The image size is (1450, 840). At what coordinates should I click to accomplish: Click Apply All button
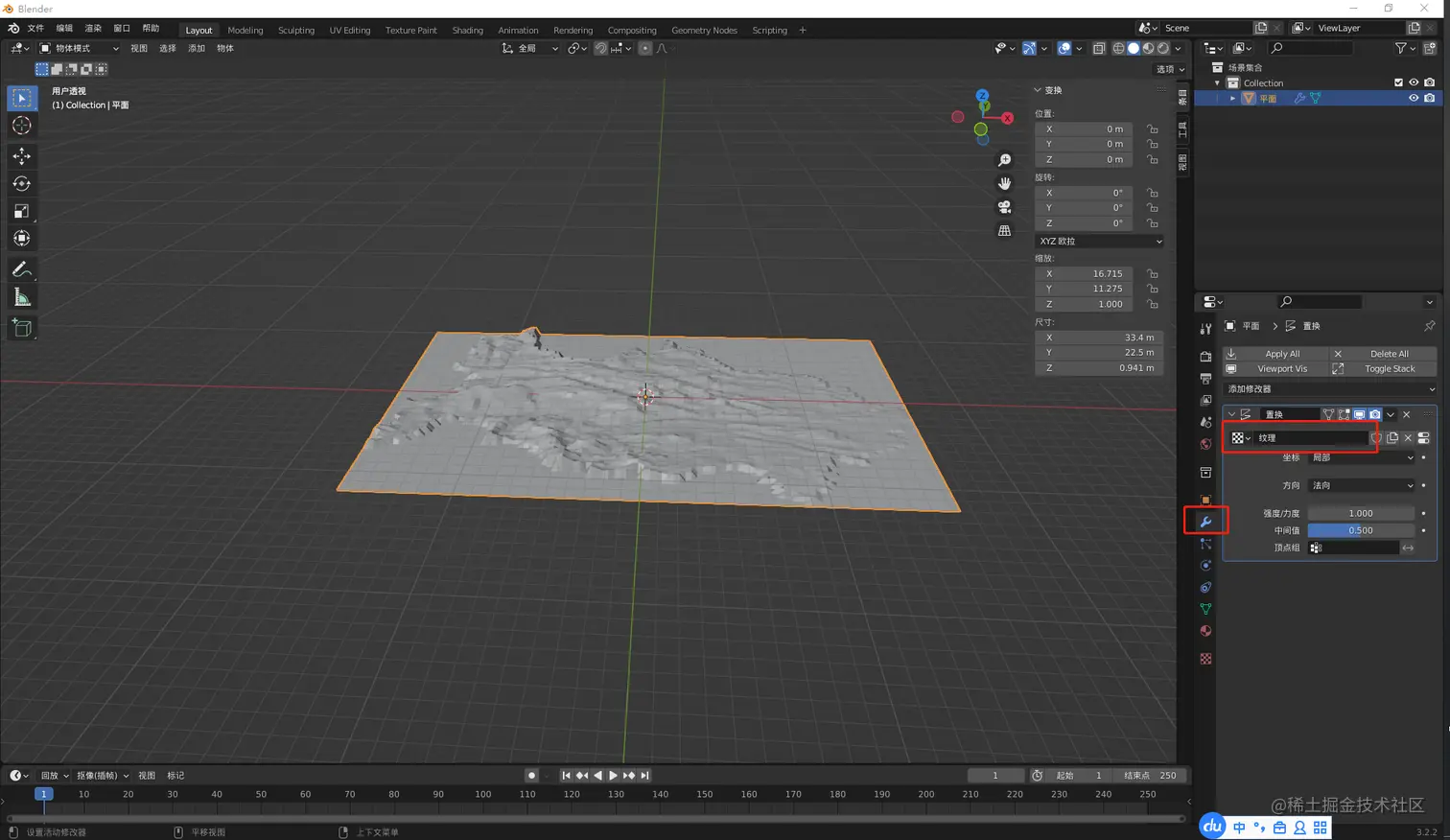[x=1281, y=354]
